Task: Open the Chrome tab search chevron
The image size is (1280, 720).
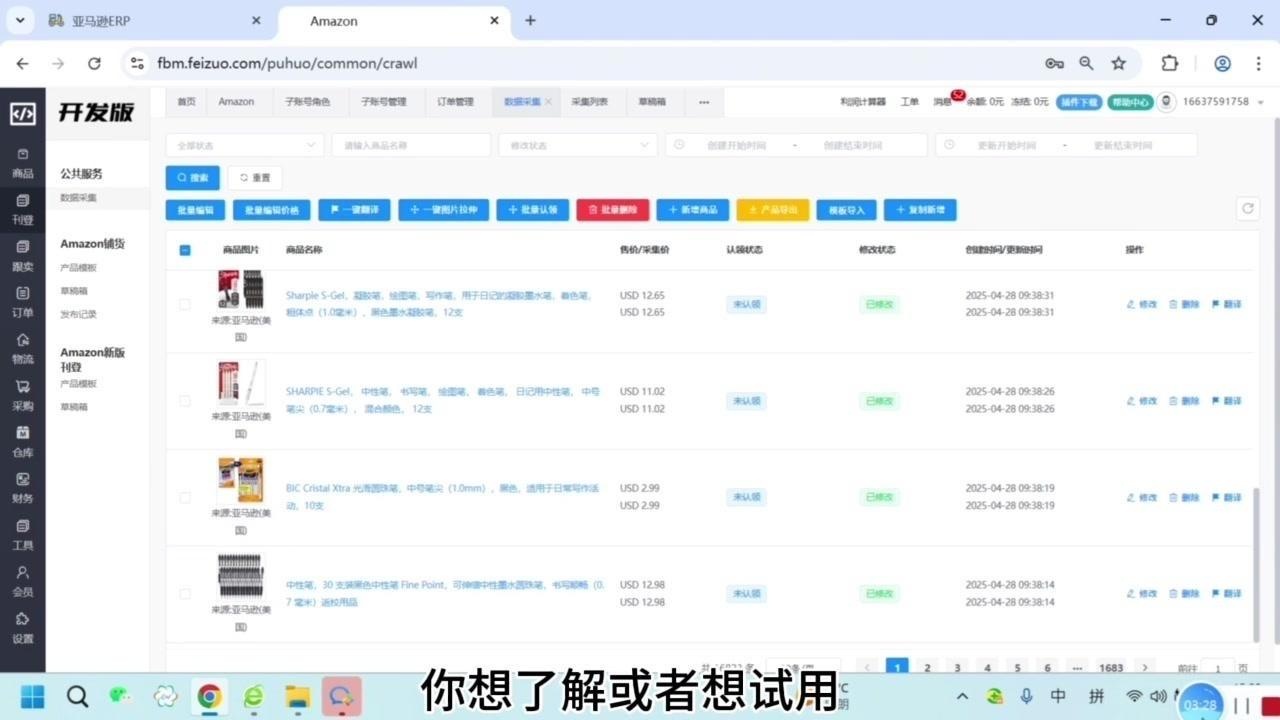Action: pyautogui.click(x=19, y=20)
